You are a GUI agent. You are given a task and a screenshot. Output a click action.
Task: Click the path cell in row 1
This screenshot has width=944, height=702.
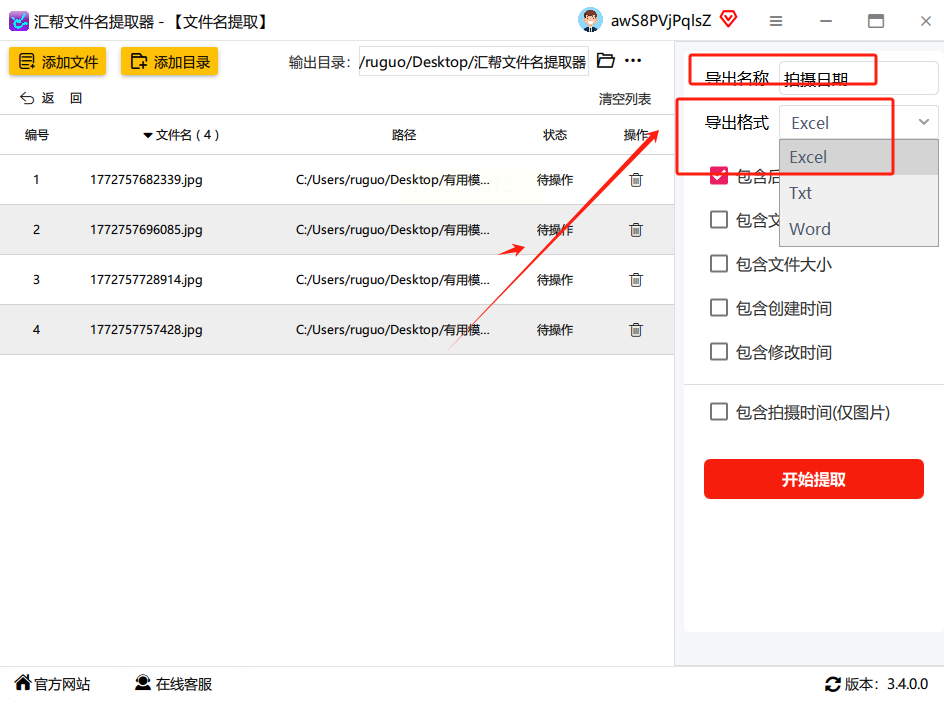pos(393,179)
